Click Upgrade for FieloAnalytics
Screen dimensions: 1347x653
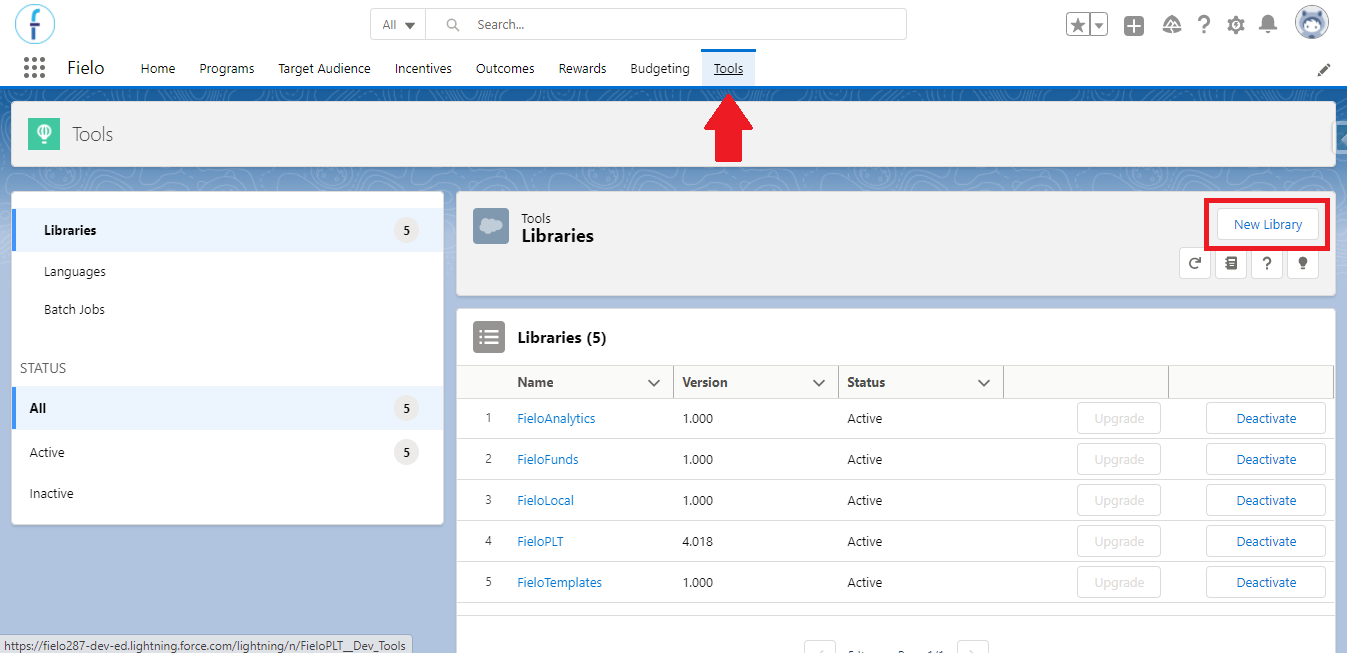(1119, 418)
